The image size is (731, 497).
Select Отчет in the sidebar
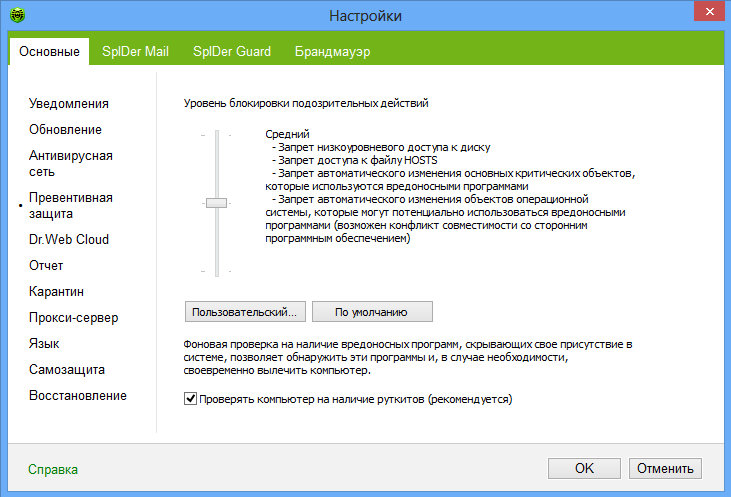pos(46,265)
